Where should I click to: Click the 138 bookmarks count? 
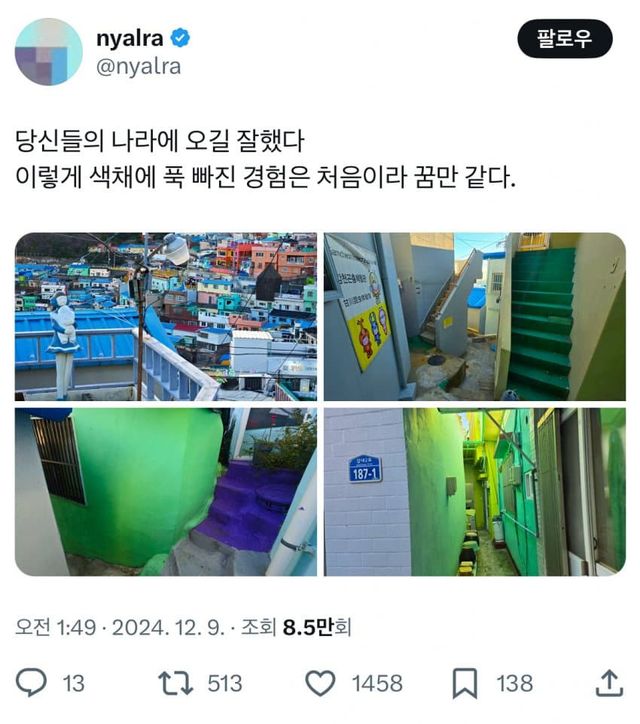514,683
